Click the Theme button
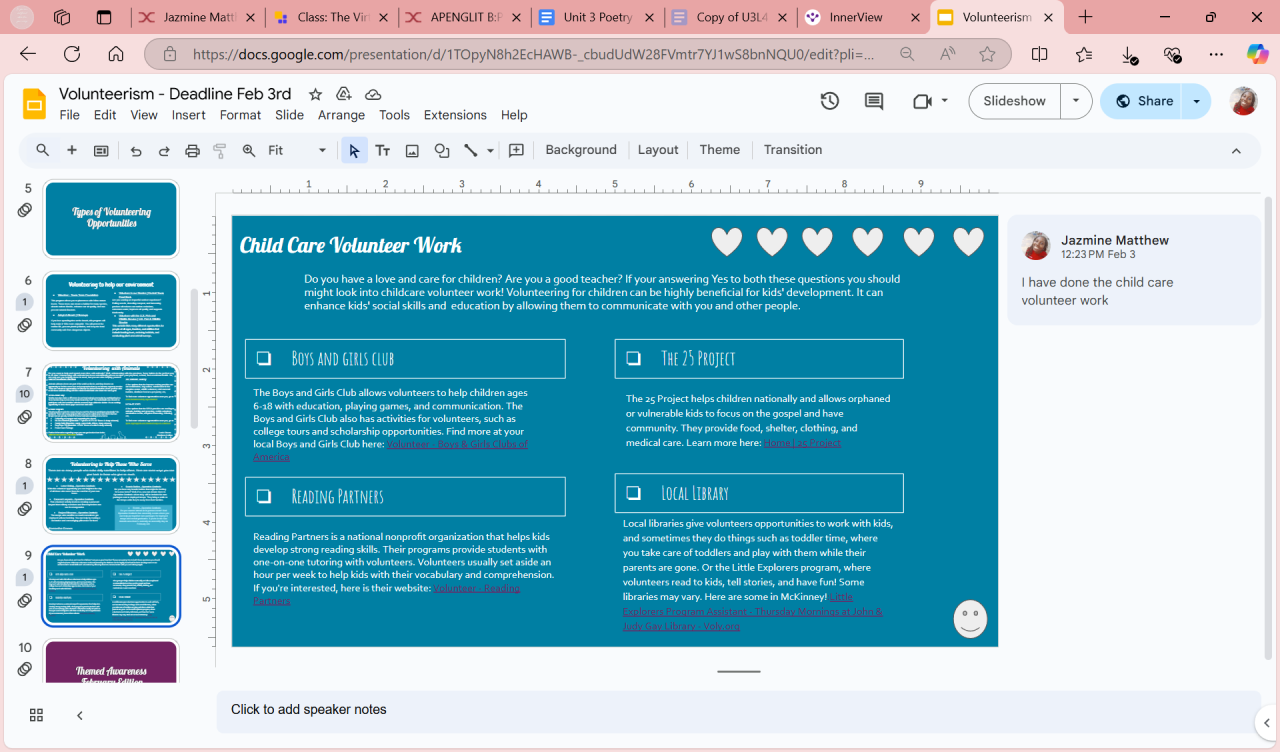This screenshot has width=1280, height=752. 720,150
